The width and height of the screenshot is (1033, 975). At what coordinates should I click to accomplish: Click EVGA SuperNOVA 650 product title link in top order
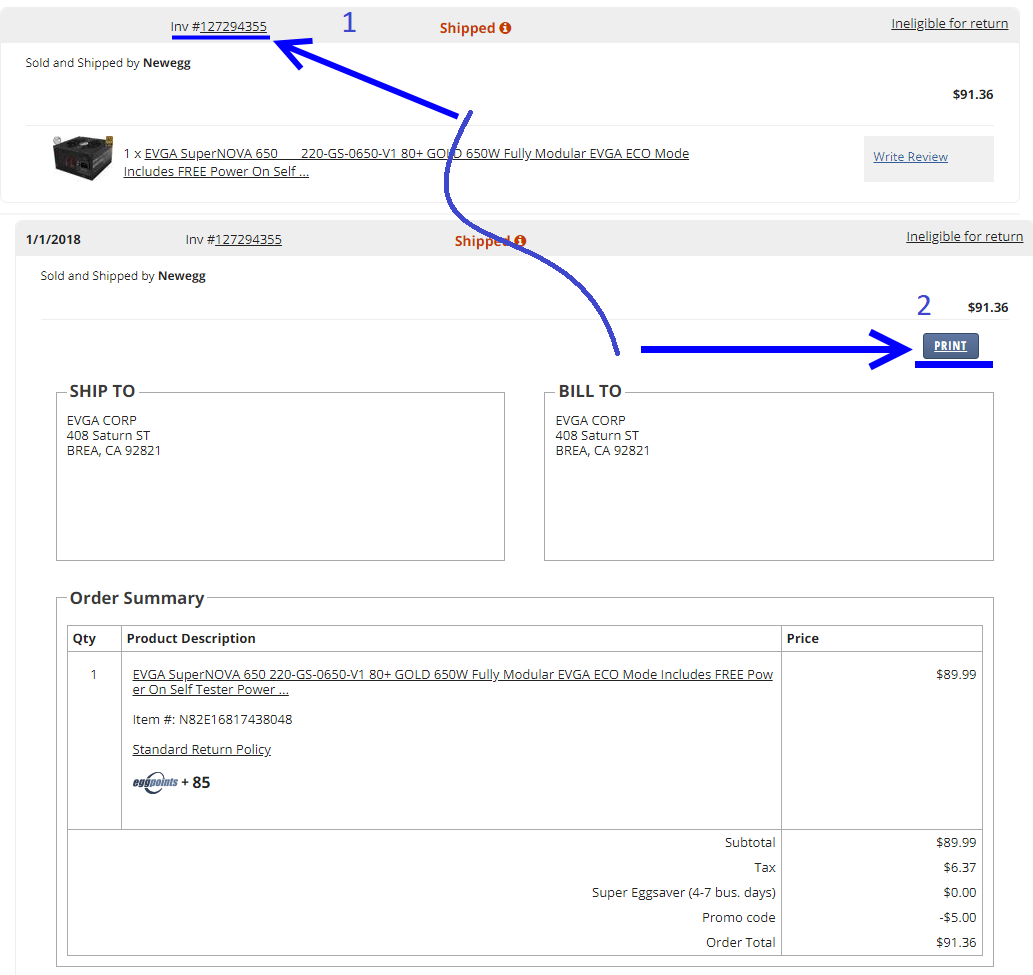[406, 162]
